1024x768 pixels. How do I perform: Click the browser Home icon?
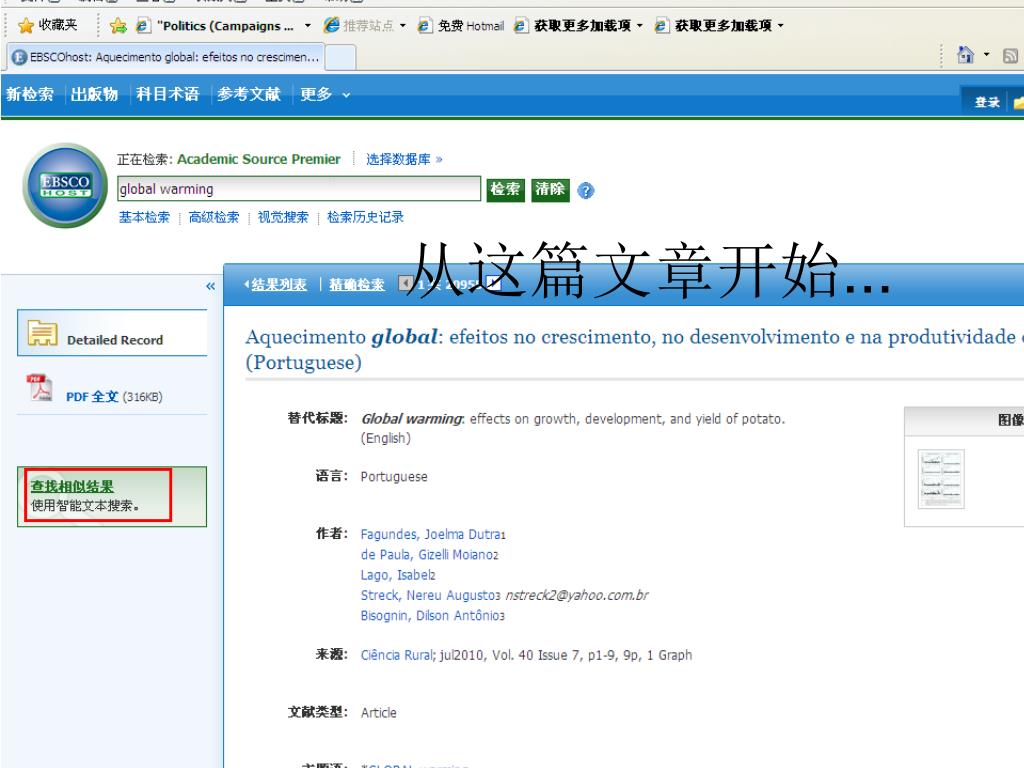click(965, 55)
